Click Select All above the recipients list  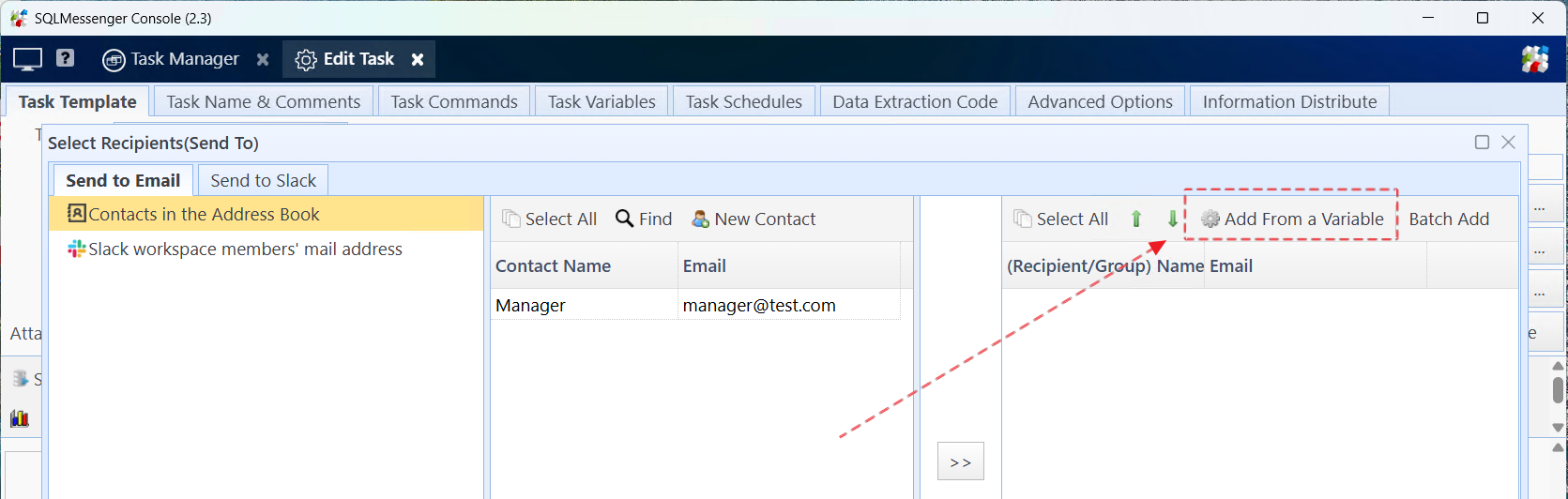coord(1061,219)
